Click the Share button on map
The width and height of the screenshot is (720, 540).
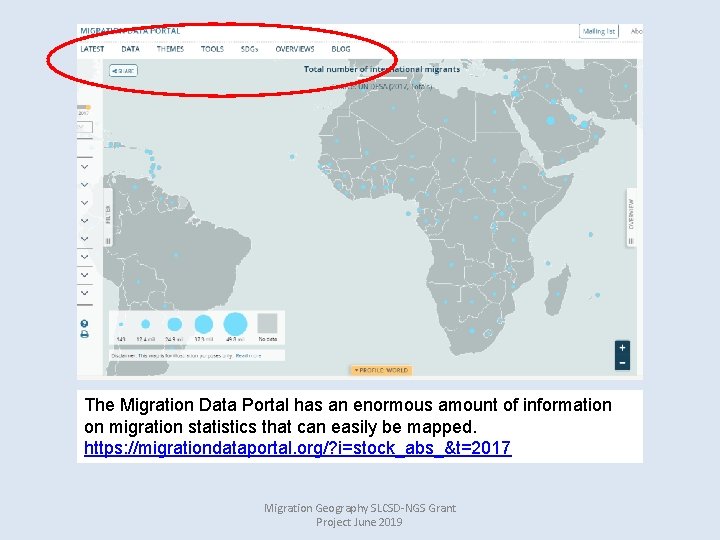124,71
